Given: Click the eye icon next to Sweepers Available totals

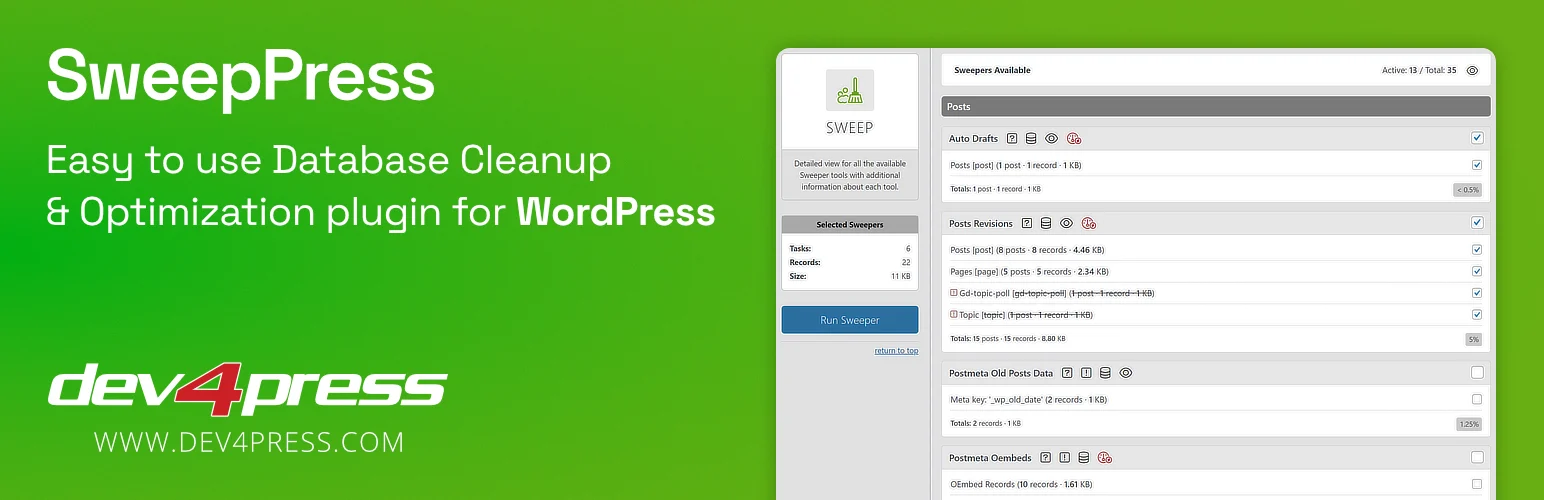Looking at the screenshot, I should (1472, 71).
